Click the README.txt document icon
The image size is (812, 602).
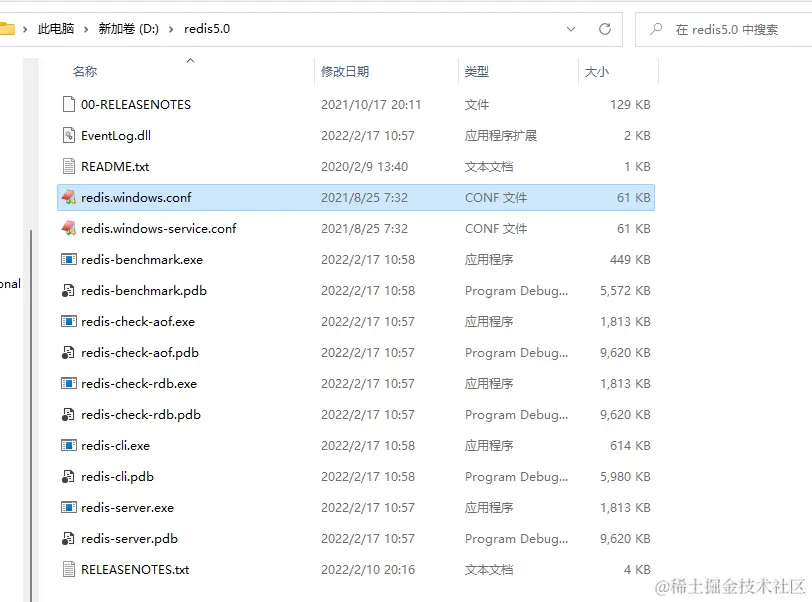tap(69, 167)
